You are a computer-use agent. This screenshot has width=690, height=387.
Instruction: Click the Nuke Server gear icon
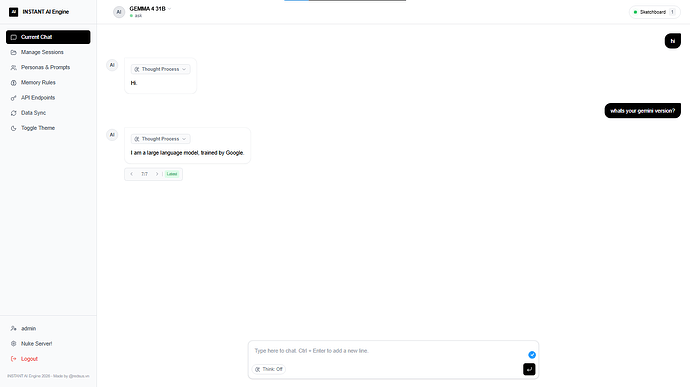click(x=14, y=344)
